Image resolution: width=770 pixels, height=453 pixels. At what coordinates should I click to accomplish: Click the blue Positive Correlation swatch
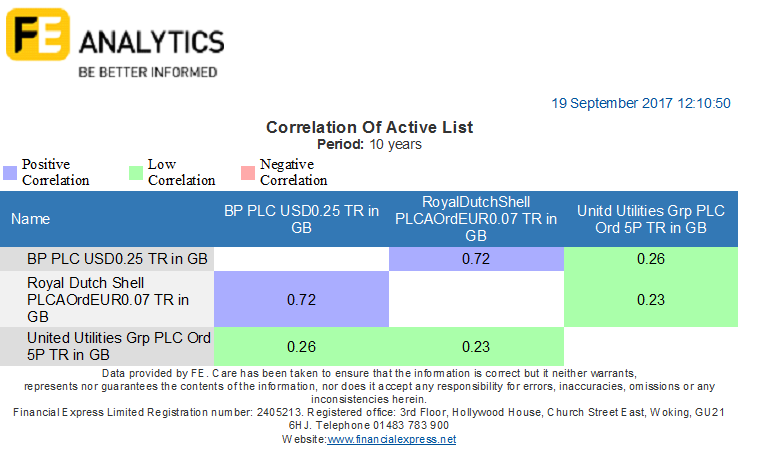10,173
